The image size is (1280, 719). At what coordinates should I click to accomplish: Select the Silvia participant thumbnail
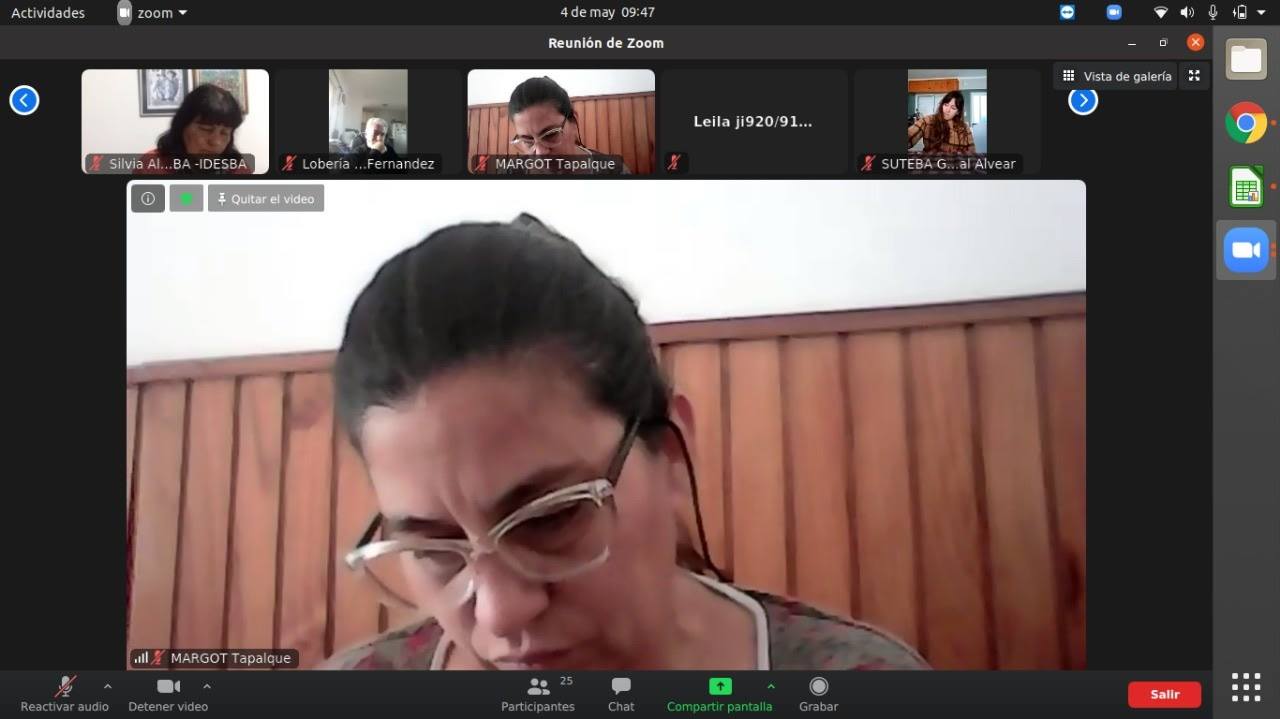tap(175, 121)
